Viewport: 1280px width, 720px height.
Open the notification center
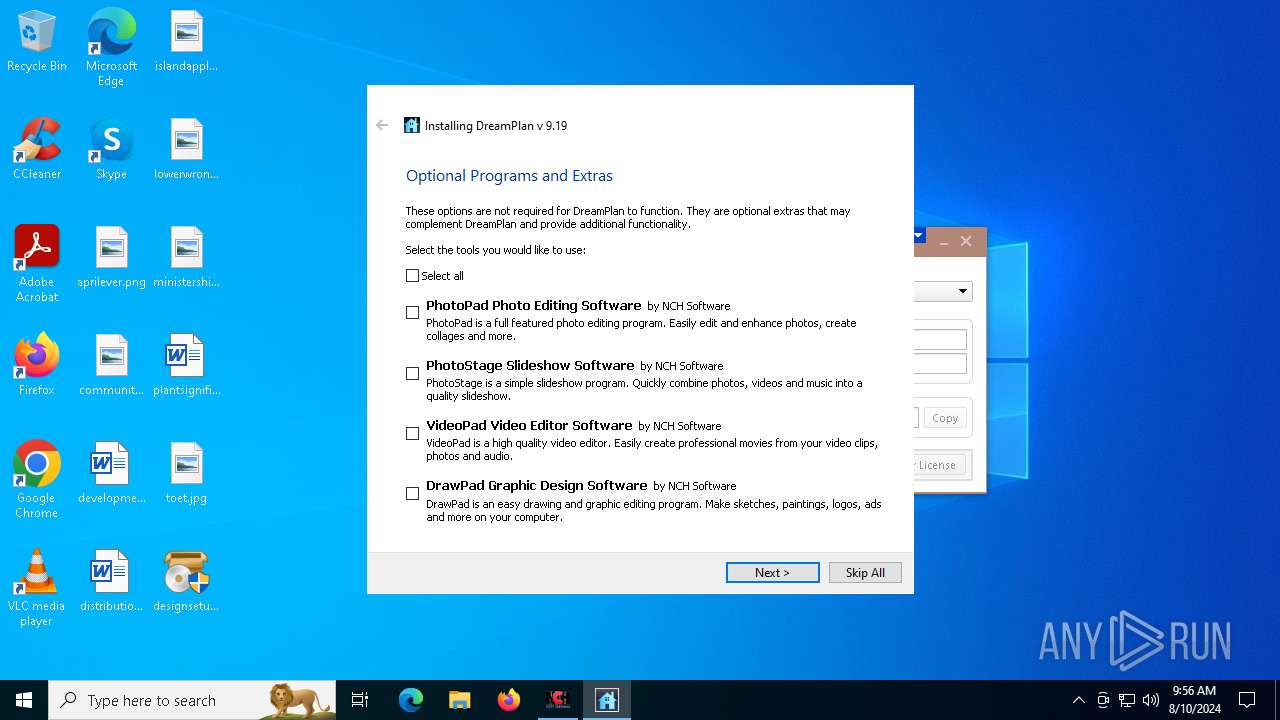click(x=1247, y=700)
